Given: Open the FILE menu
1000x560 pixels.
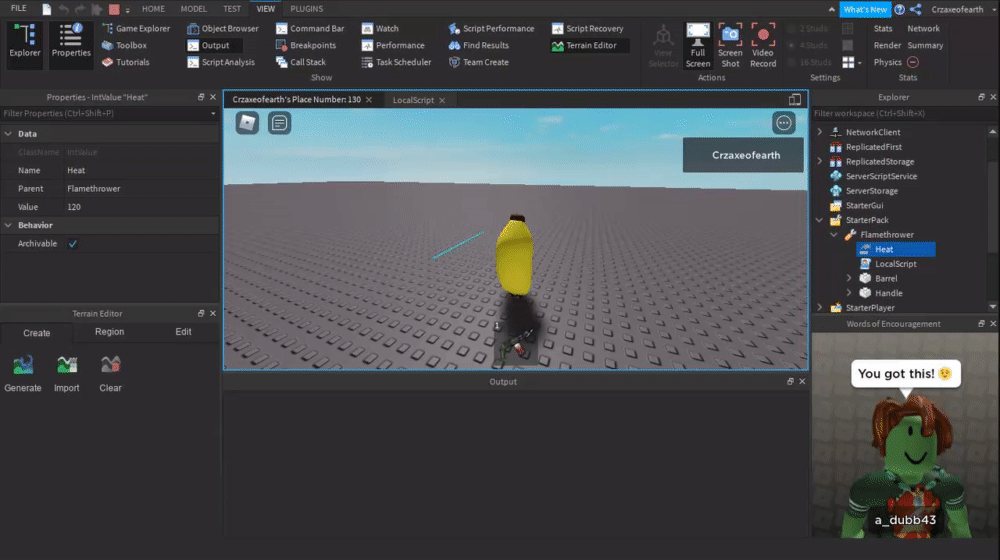Looking at the screenshot, I should [18, 8].
